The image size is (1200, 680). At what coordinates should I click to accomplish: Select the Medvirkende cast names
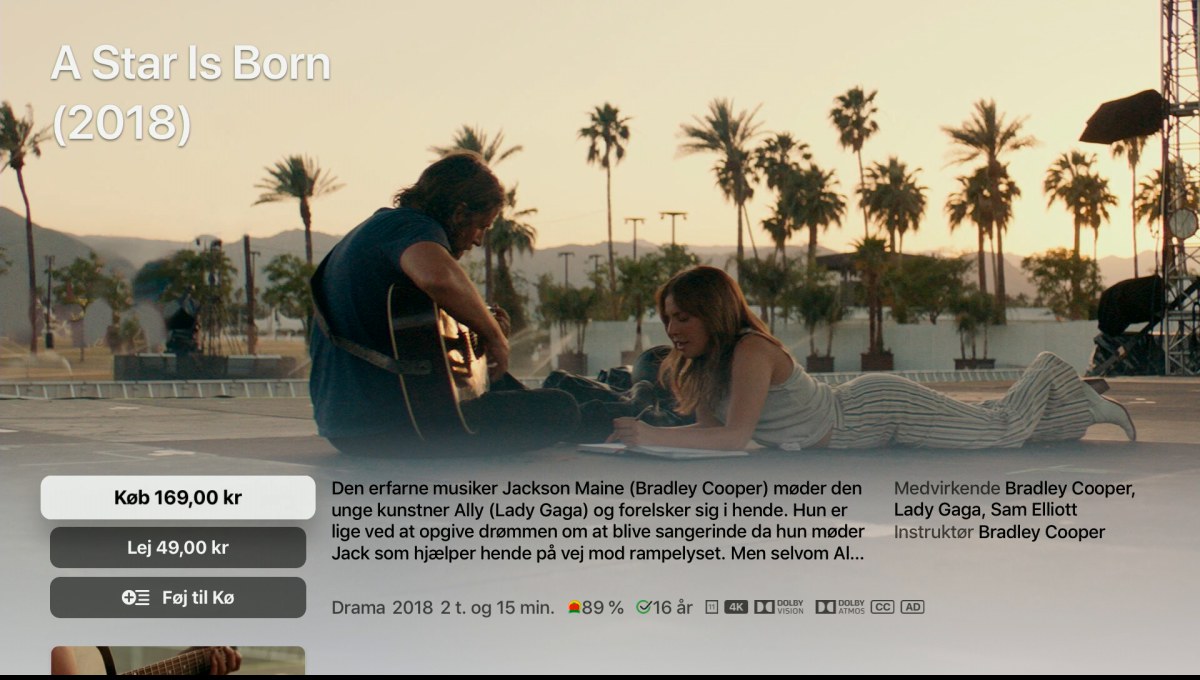[x=1014, y=500]
